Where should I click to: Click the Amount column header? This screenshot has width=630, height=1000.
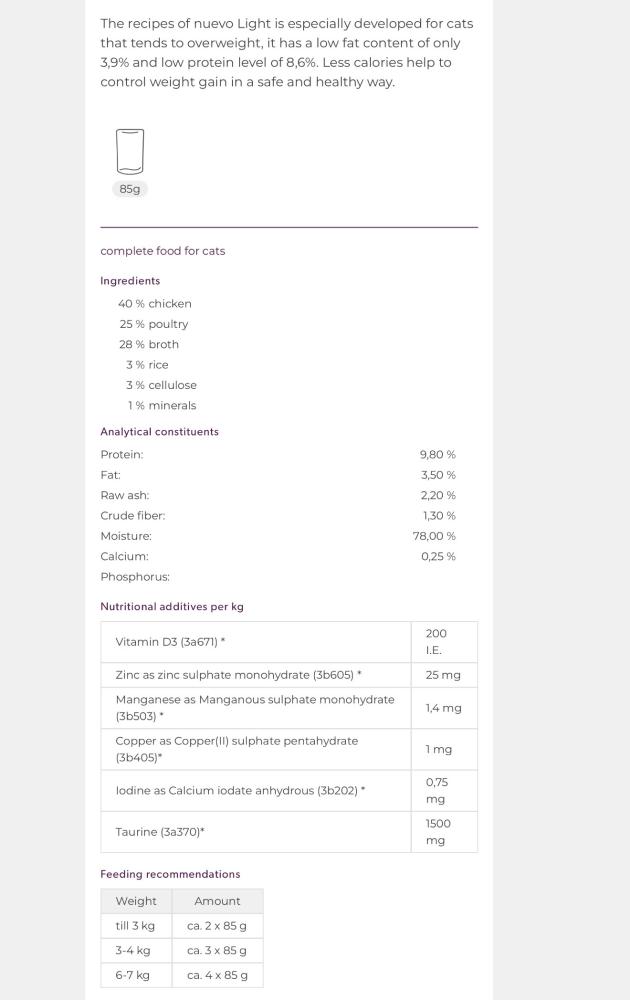pos(217,901)
